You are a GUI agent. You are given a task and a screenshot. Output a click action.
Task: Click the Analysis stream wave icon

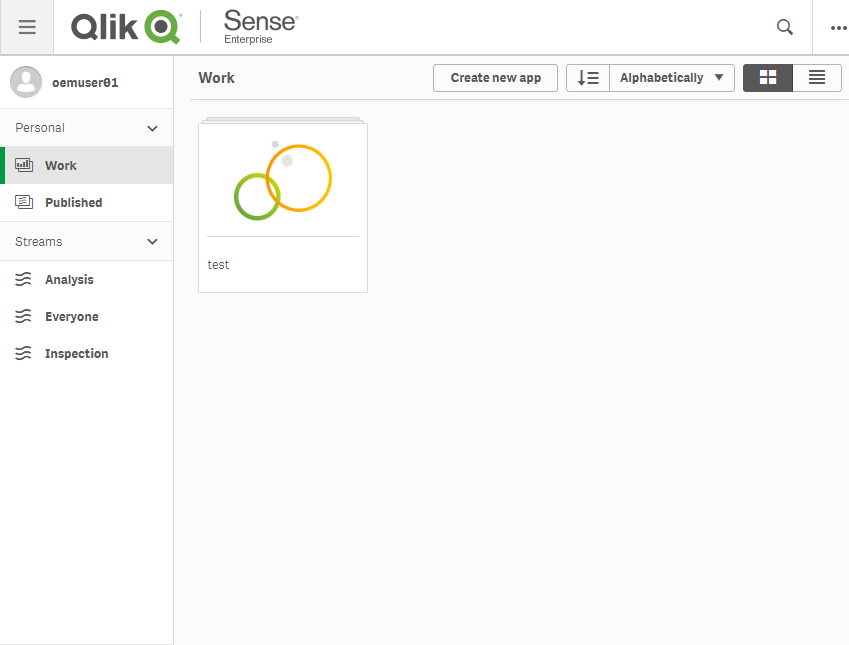point(24,280)
